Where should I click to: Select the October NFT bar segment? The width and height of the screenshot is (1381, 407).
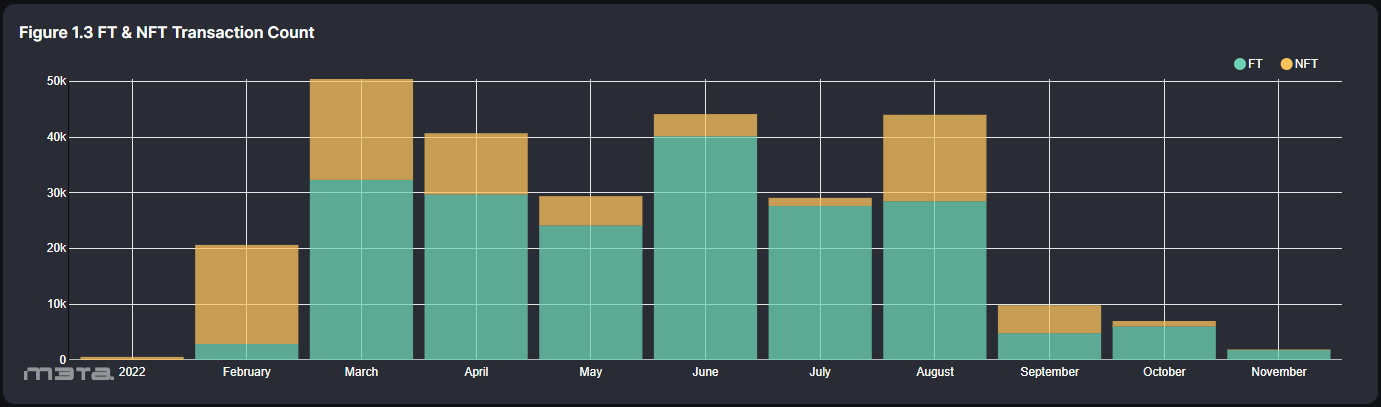1164,323
